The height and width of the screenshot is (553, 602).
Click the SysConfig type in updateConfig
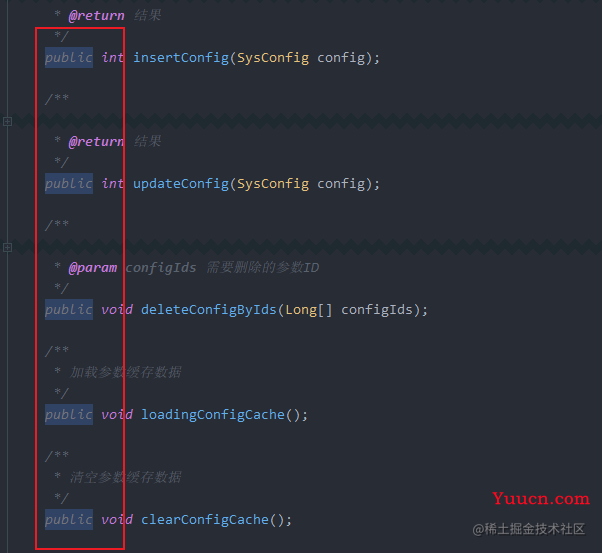[x=273, y=184]
